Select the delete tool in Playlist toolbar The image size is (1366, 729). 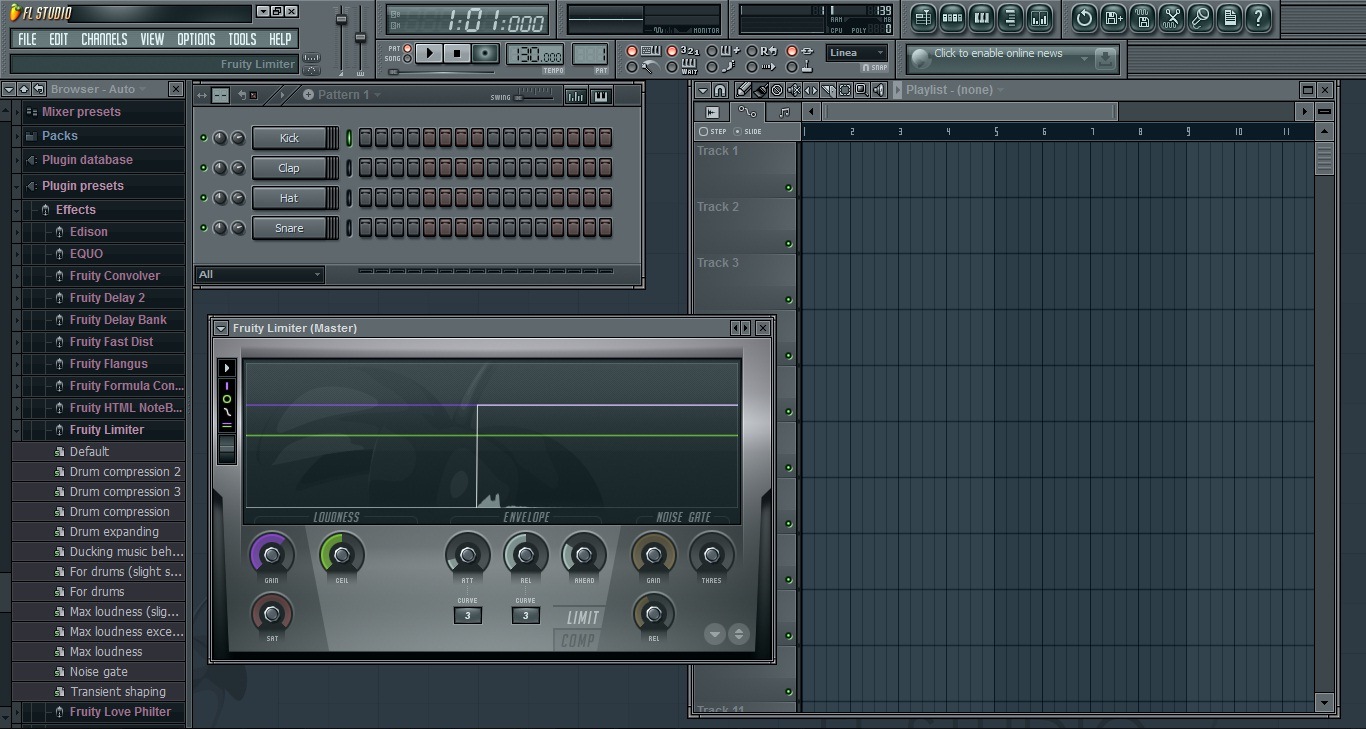point(777,90)
